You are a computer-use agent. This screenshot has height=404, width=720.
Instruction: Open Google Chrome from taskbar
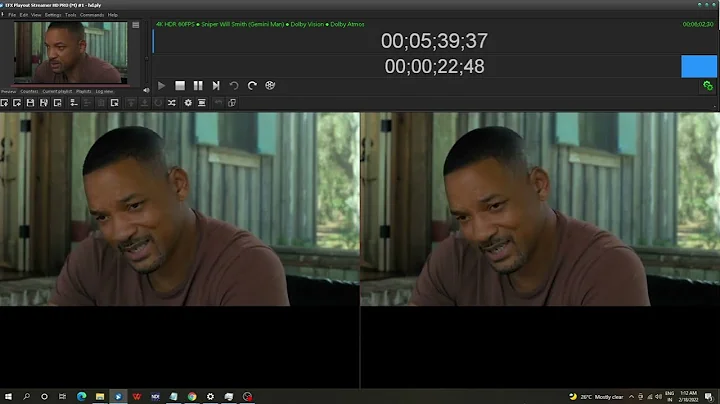[x=192, y=396]
